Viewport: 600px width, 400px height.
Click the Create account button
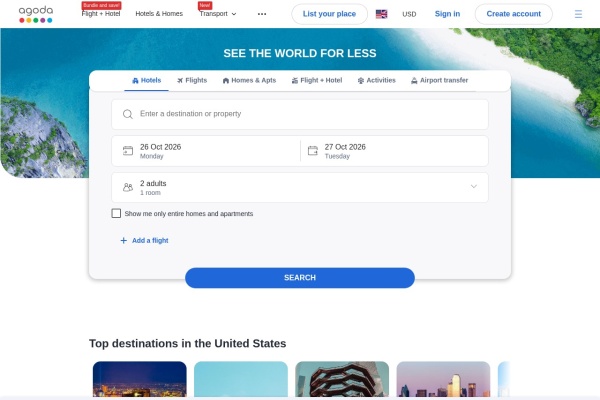coord(514,14)
